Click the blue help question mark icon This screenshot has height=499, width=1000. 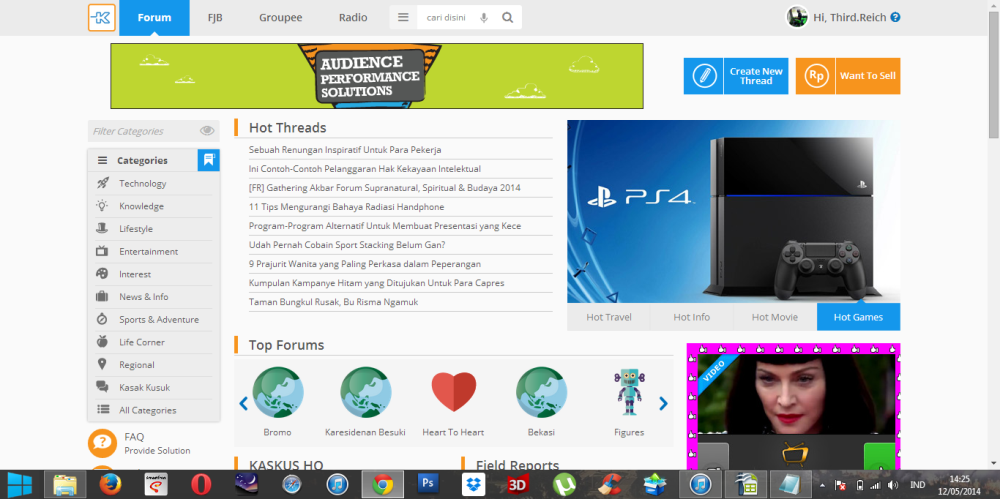click(895, 17)
